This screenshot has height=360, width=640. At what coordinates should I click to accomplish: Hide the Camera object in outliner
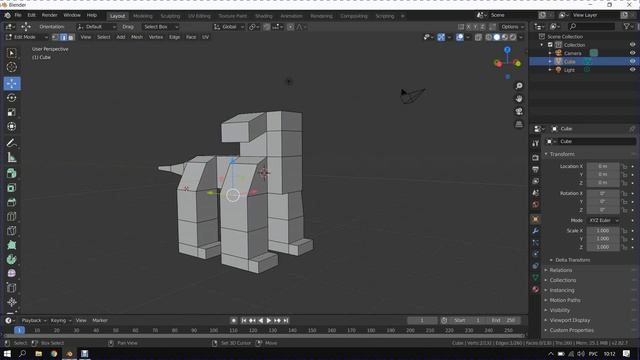click(632, 53)
